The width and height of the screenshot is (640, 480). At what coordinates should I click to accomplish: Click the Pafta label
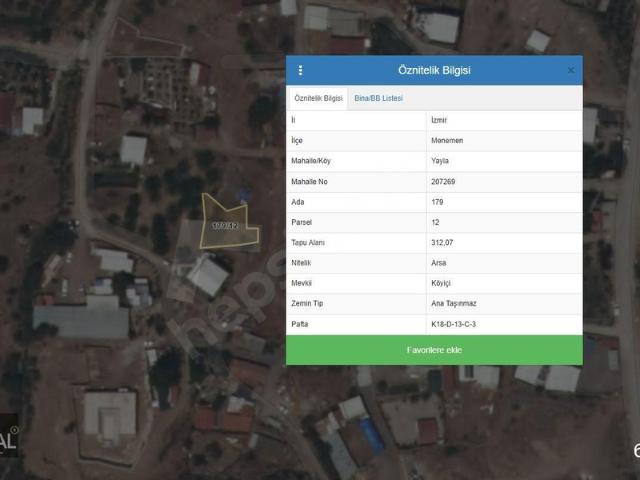[x=300, y=324]
